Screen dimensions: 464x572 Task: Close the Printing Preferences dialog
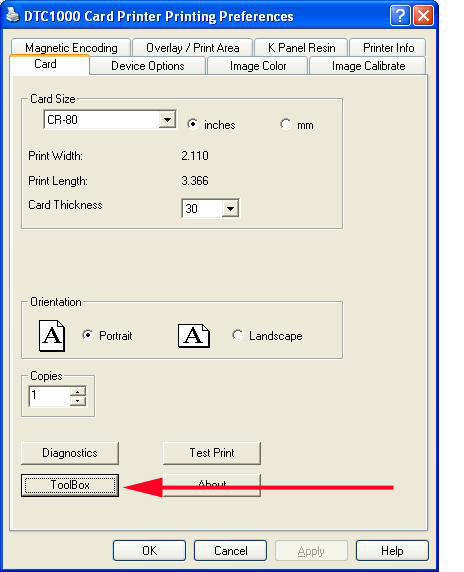(x=423, y=16)
